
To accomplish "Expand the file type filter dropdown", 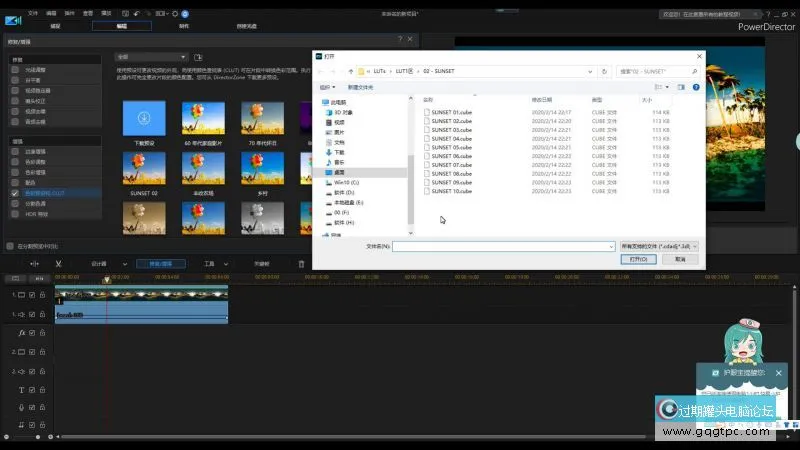I will [x=659, y=245].
